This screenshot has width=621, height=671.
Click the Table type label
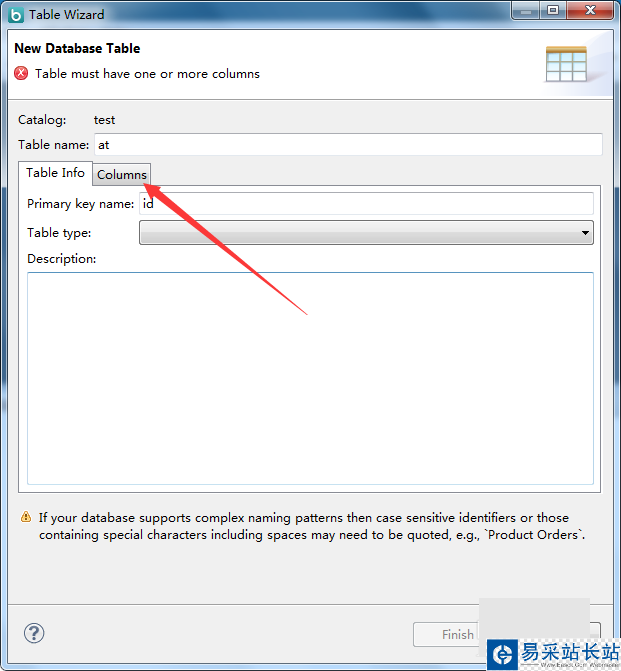tap(59, 233)
